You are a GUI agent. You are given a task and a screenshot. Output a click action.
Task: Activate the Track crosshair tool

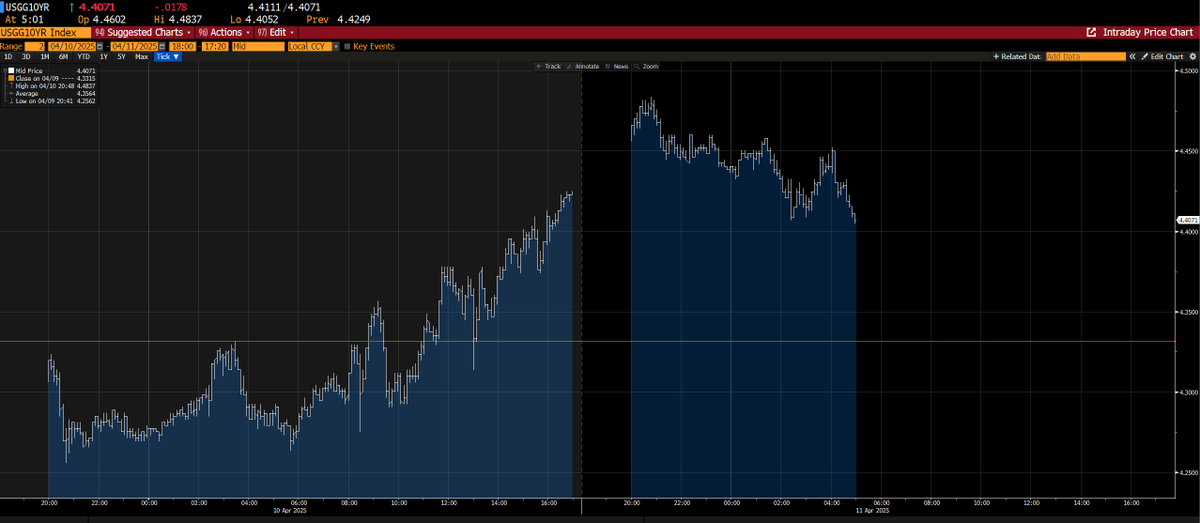click(x=548, y=66)
